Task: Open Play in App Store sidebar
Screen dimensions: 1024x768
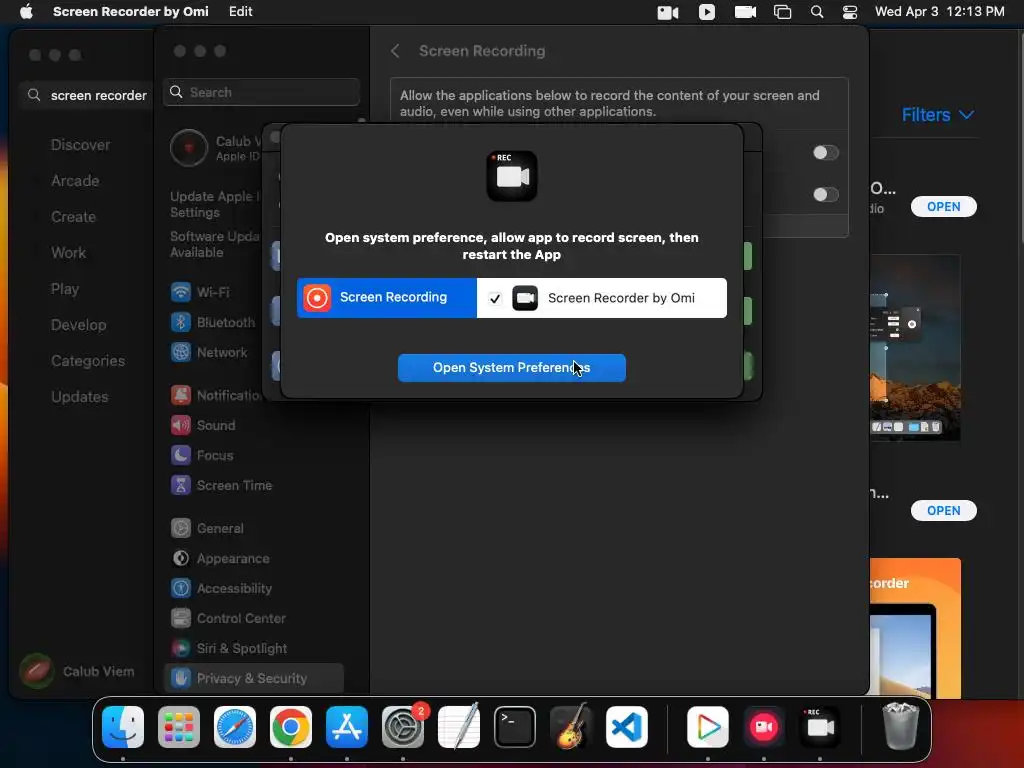Action: coord(65,289)
